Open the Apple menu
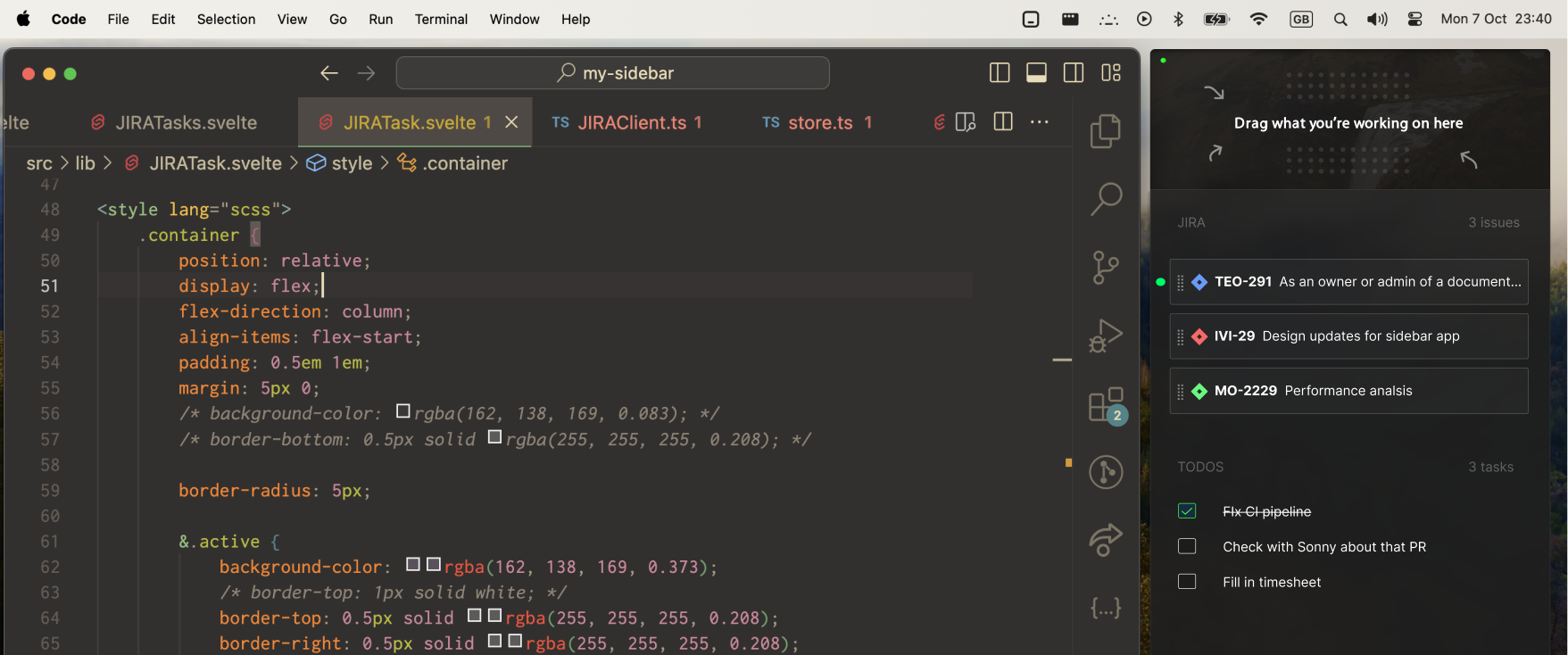Screen dimensions: 1568x655 click(x=23, y=19)
